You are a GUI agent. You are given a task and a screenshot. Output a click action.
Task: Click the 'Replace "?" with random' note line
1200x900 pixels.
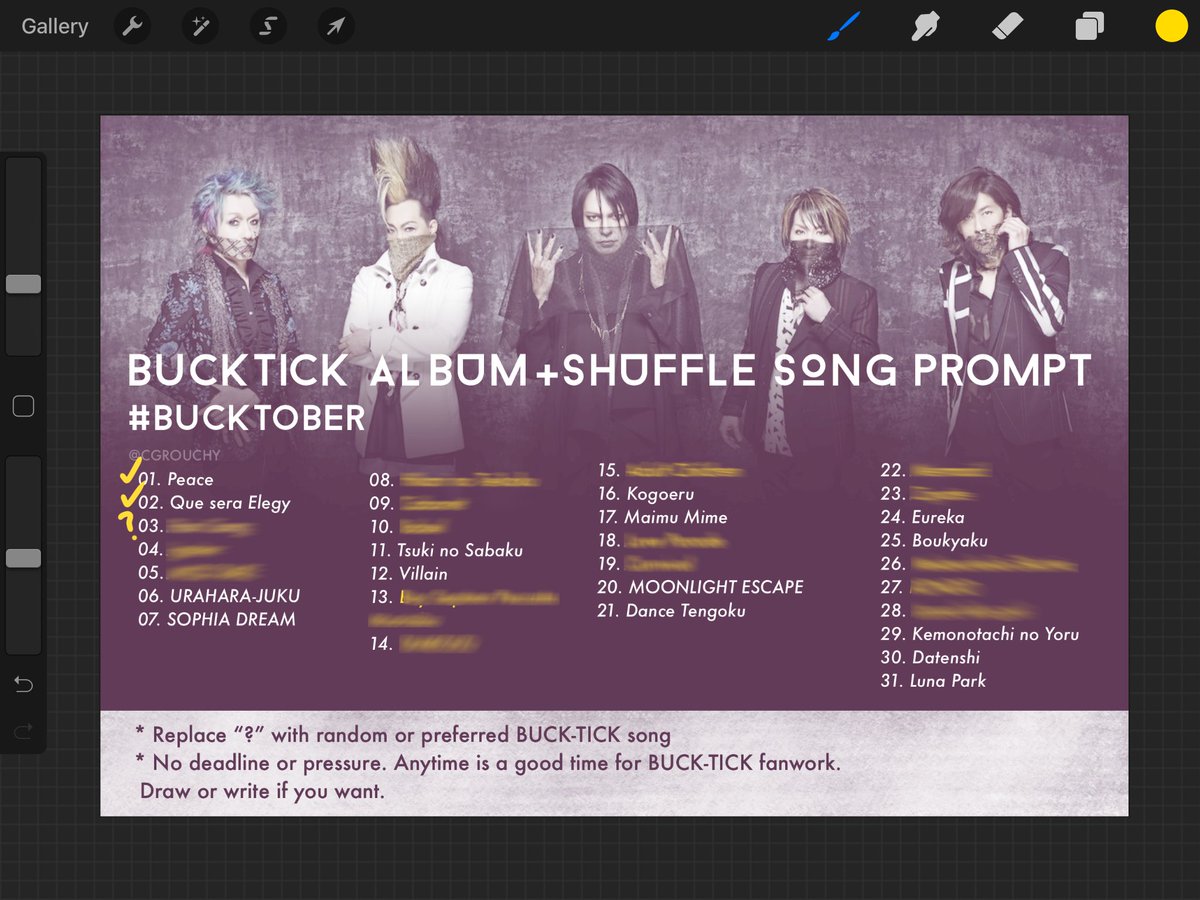coord(403,735)
